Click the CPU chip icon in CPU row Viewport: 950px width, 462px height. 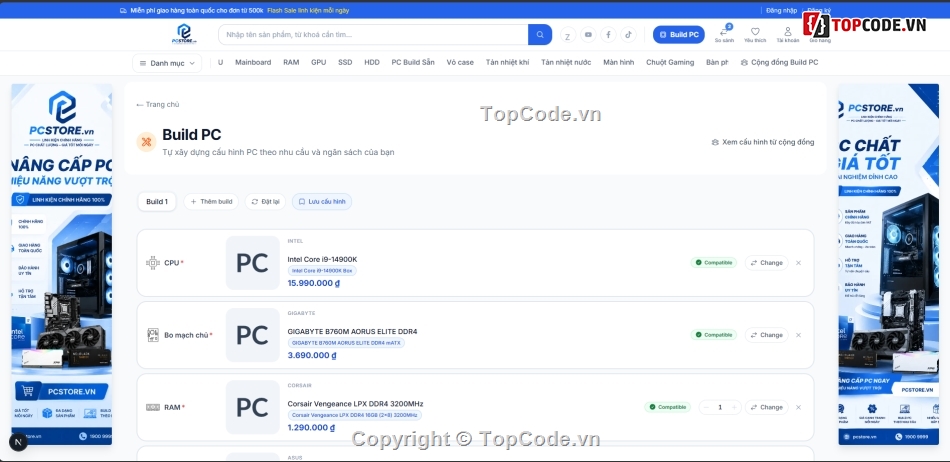tap(153, 263)
